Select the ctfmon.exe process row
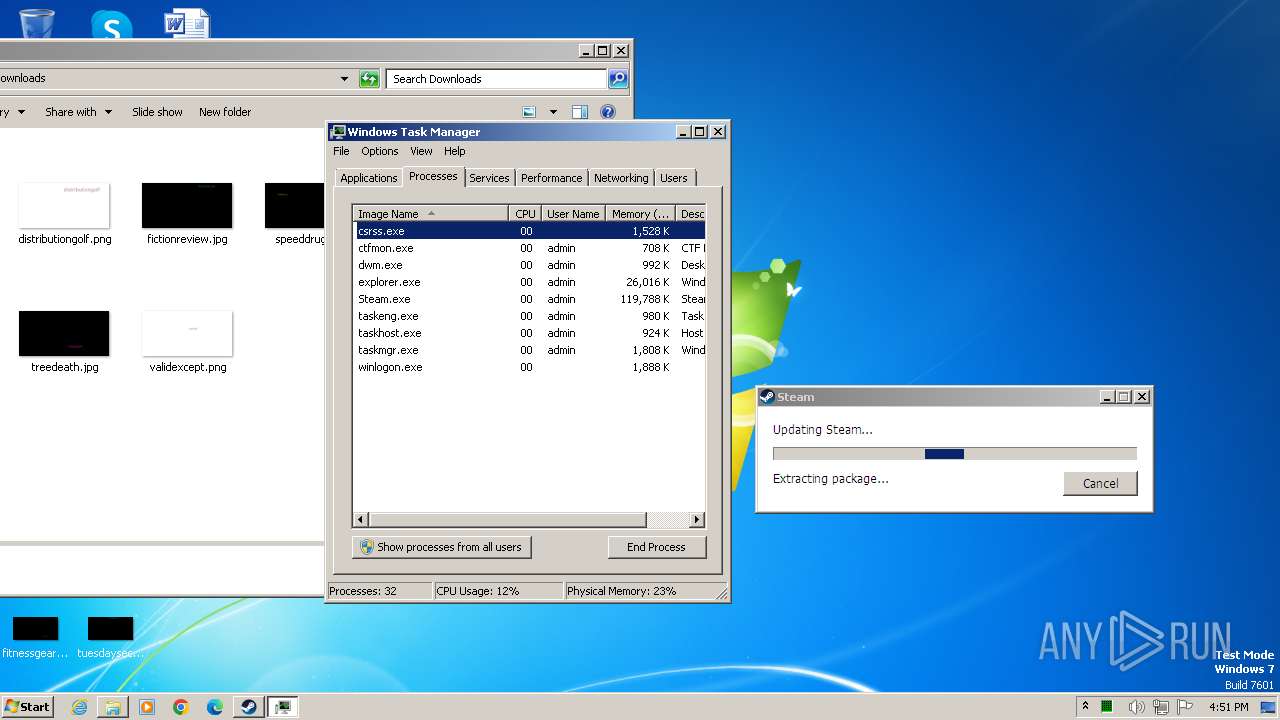The width and height of the screenshot is (1280, 720). coord(529,248)
